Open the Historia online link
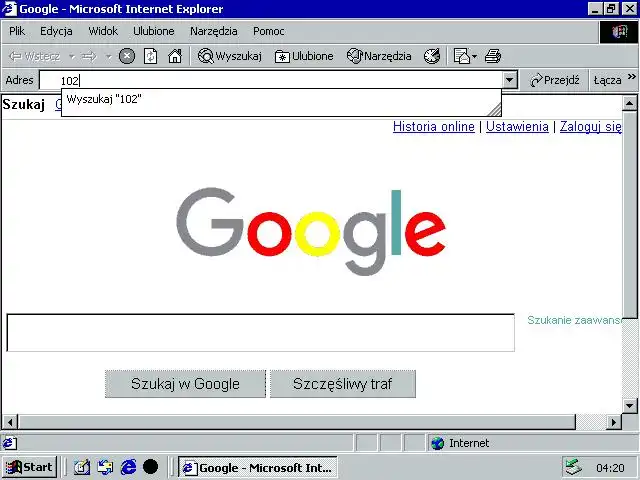This screenshot has height=480, width=640. point(433,127)
